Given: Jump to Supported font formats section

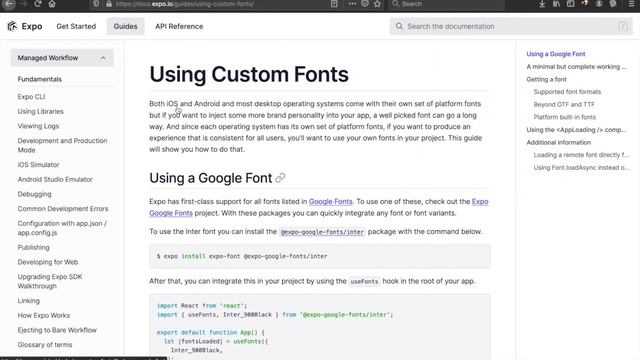Looking at the screenshot, I should point(567,92).
